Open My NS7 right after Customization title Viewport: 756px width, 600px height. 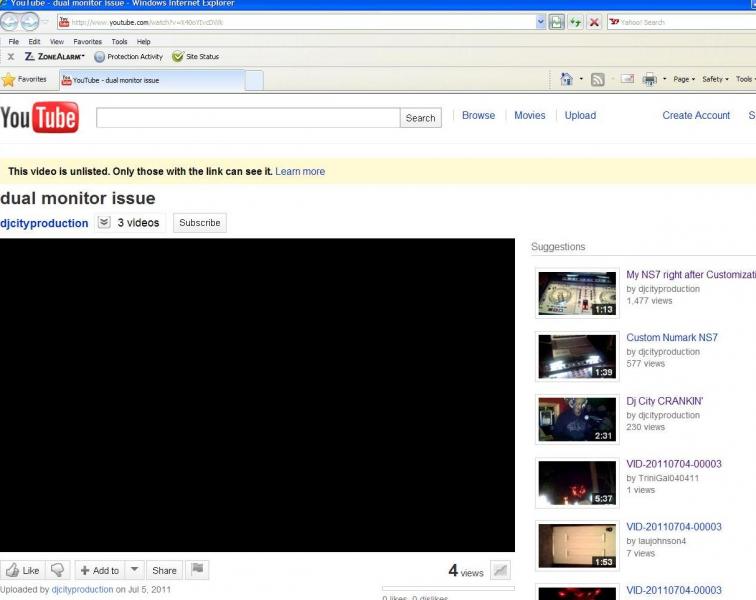pyautogui.click(x=691, y=274)
